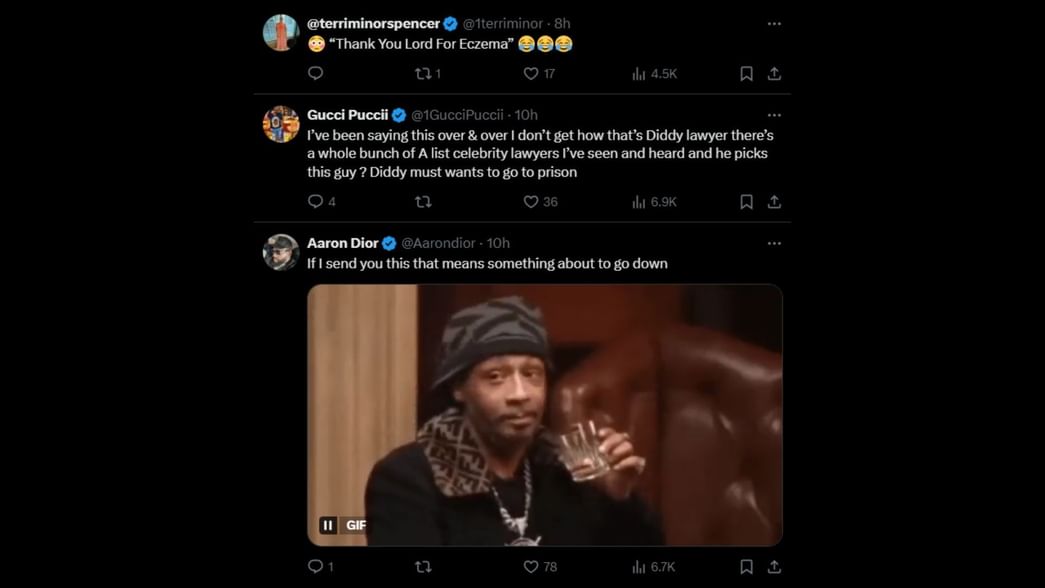Pause the Katt Williams GIF
The width and height of the screenshot is (1045, 588).
click(x=328, y=524)
